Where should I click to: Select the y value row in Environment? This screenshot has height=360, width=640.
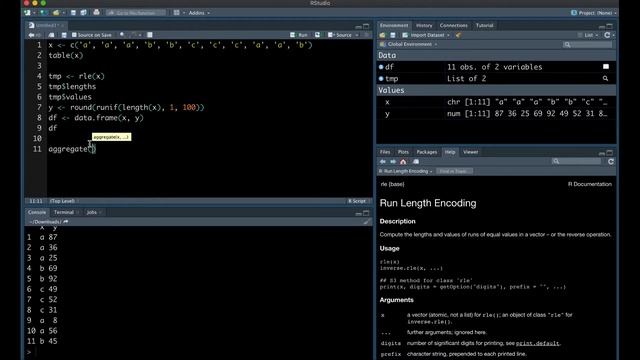click(x=496, y=114)
